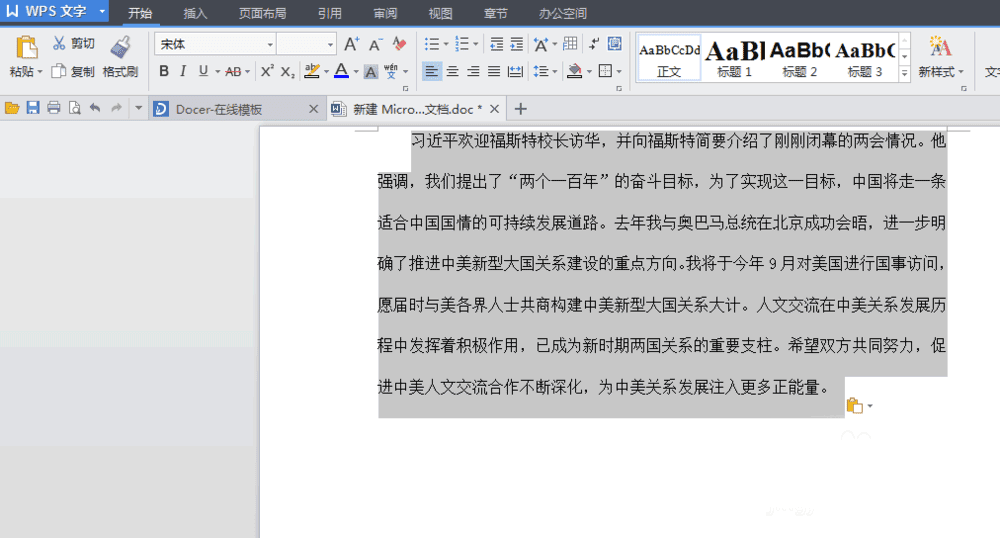Clear formatting with the eraser icon
Screen dimensions: 1000x538
tap(399, 43)
